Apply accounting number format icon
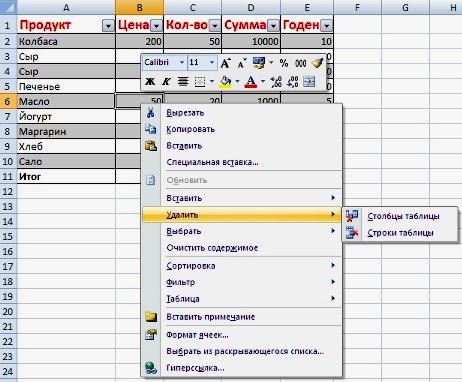This screenshot has width=462, height=382. [x=259, y=63]
